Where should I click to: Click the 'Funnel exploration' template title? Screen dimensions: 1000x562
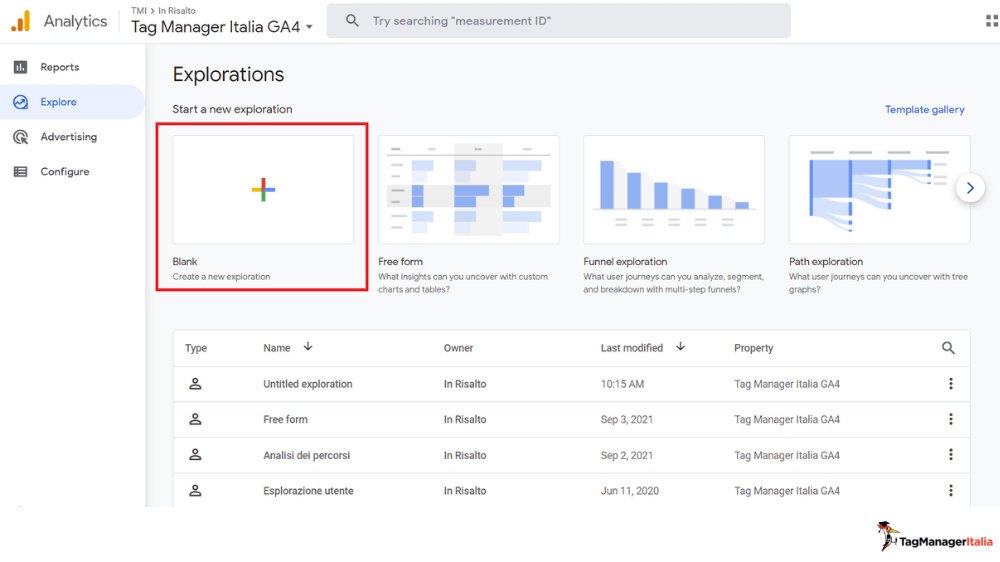(x=625, y=262)
